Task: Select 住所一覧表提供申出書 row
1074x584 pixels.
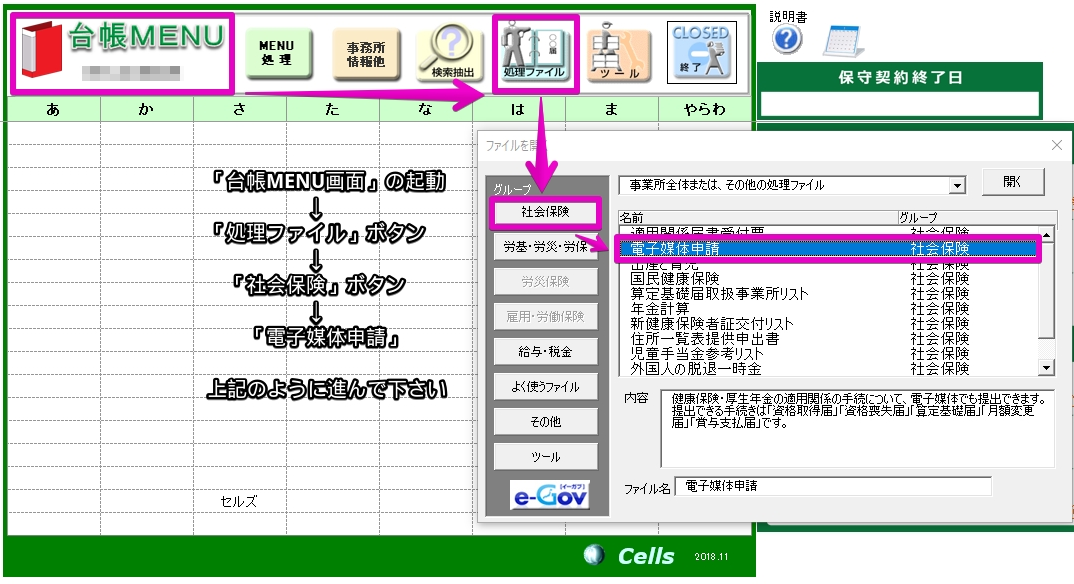Action: coord(827,339)
